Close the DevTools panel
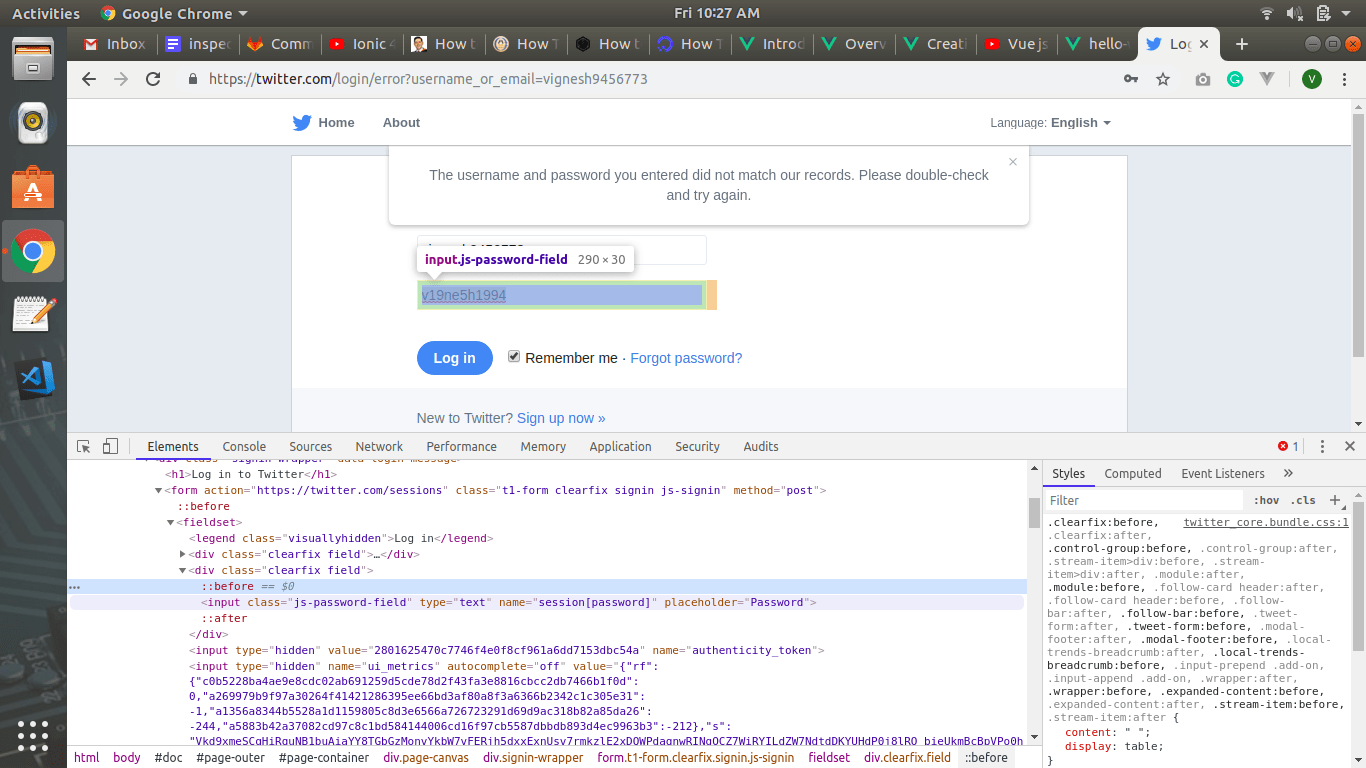Image resolution: width=1366 pixels, height=768 pixels. tap(1350, 447)
